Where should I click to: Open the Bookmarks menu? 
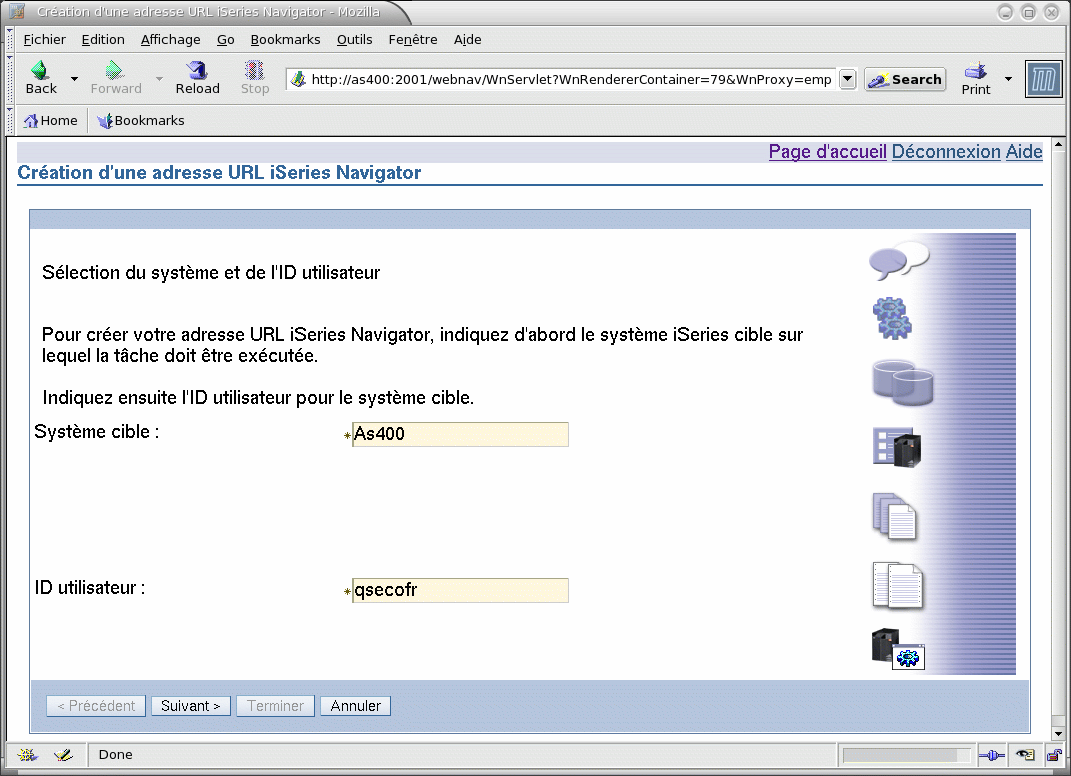click(x=286, y=40)
